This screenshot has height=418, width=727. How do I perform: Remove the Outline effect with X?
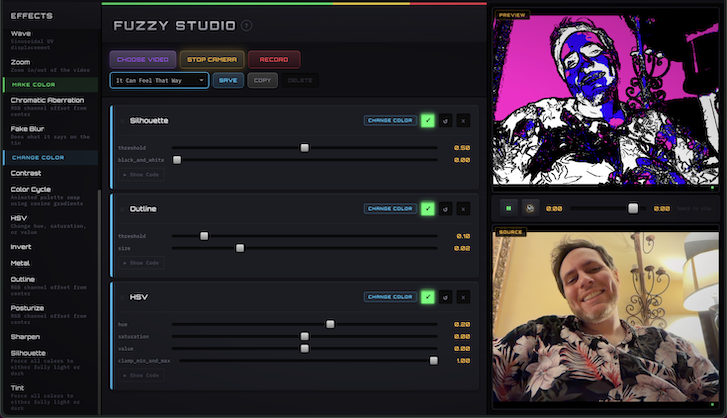click(463, 209)
